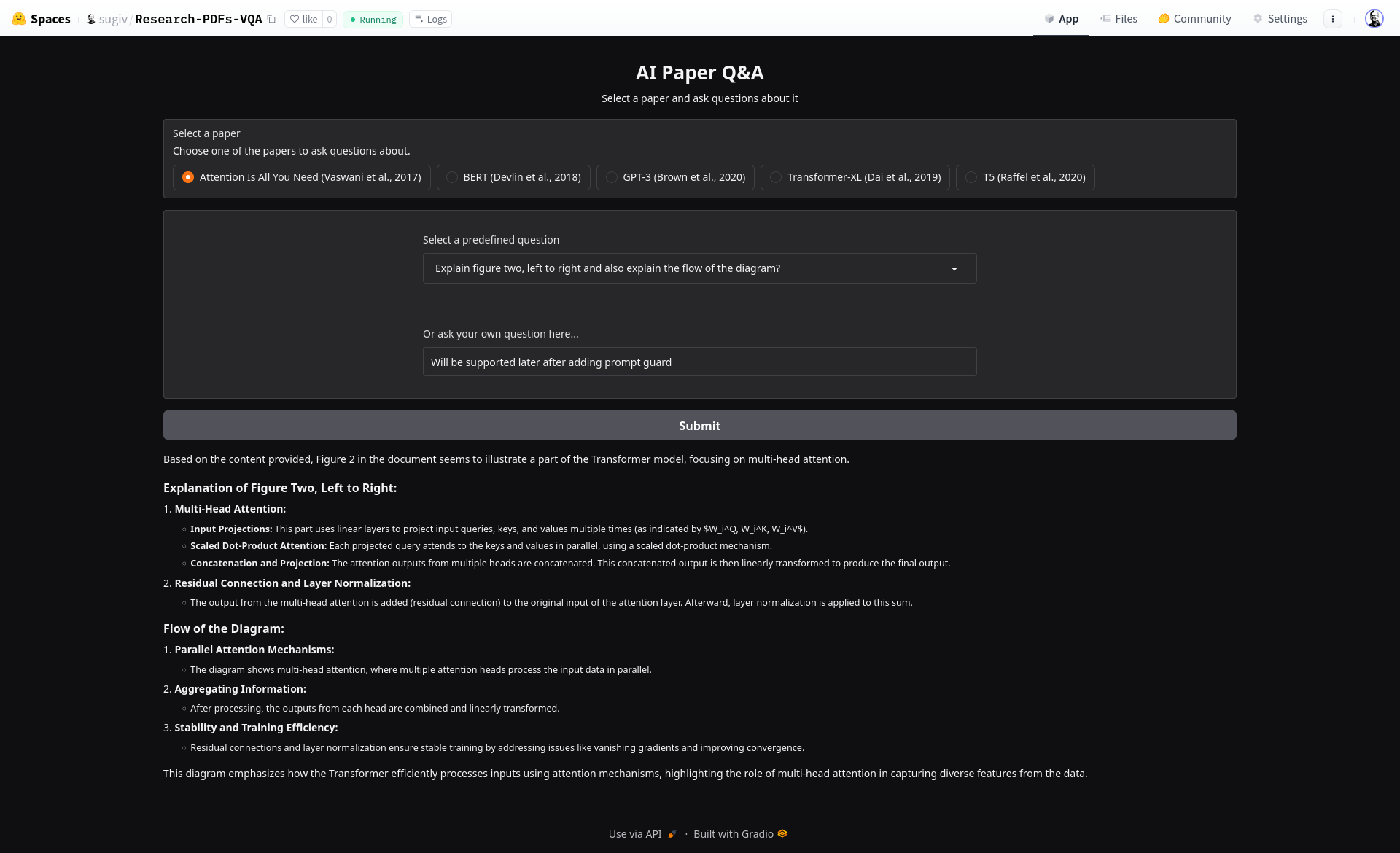
Task: Click the like count of 0
Action: (330, 19)
